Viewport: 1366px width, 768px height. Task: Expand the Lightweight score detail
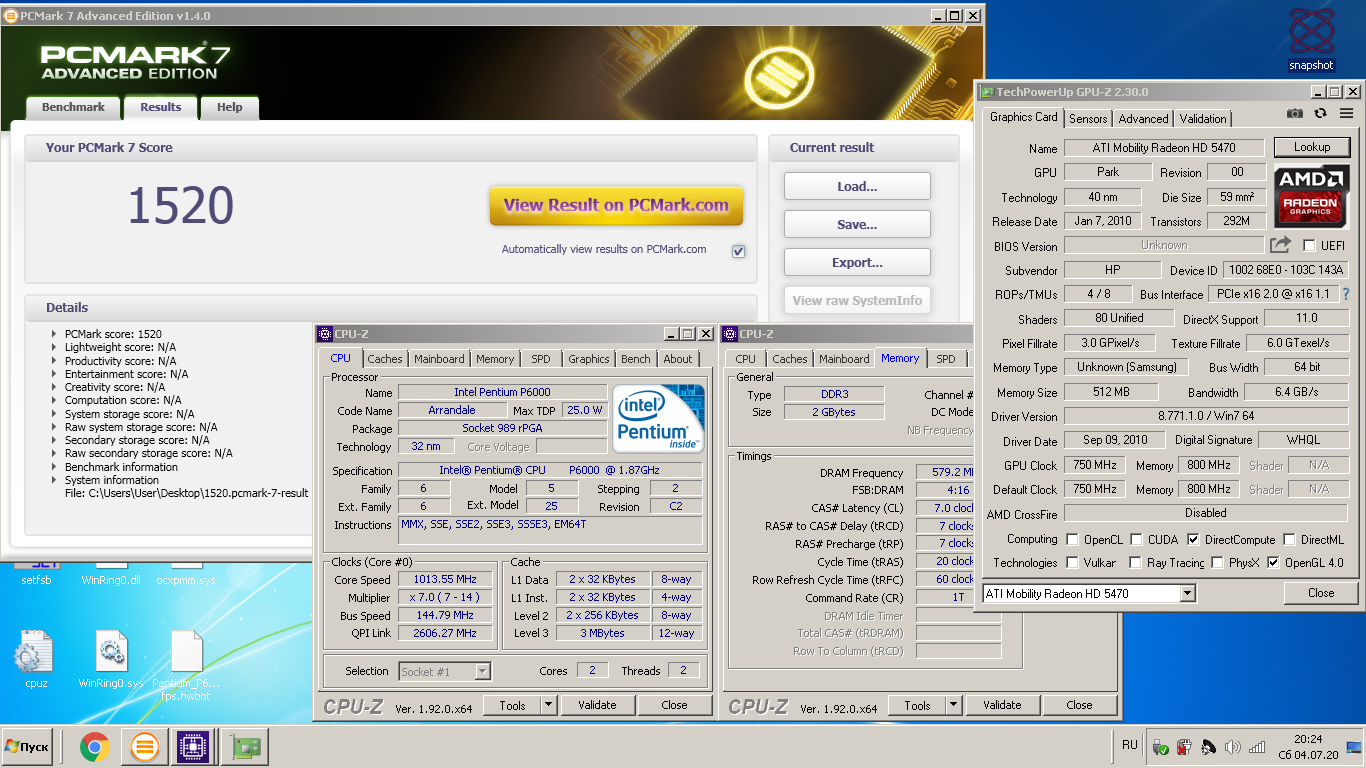pos(54,347)
